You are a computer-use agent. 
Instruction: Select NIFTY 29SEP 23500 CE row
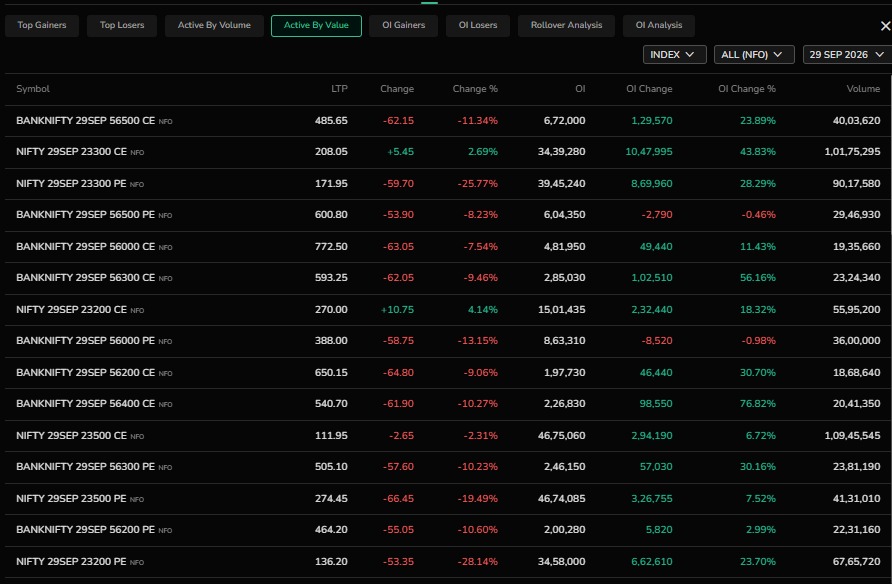coord(448,436)
